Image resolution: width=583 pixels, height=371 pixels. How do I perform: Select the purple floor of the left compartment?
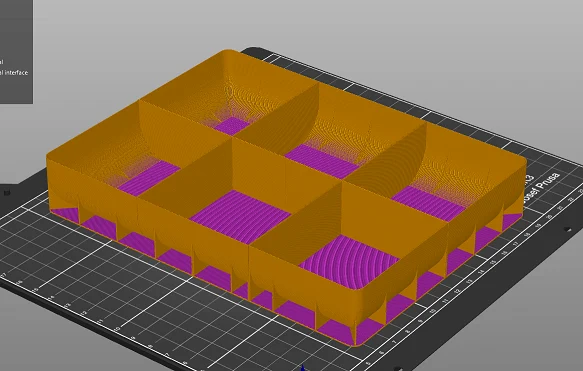149,178
